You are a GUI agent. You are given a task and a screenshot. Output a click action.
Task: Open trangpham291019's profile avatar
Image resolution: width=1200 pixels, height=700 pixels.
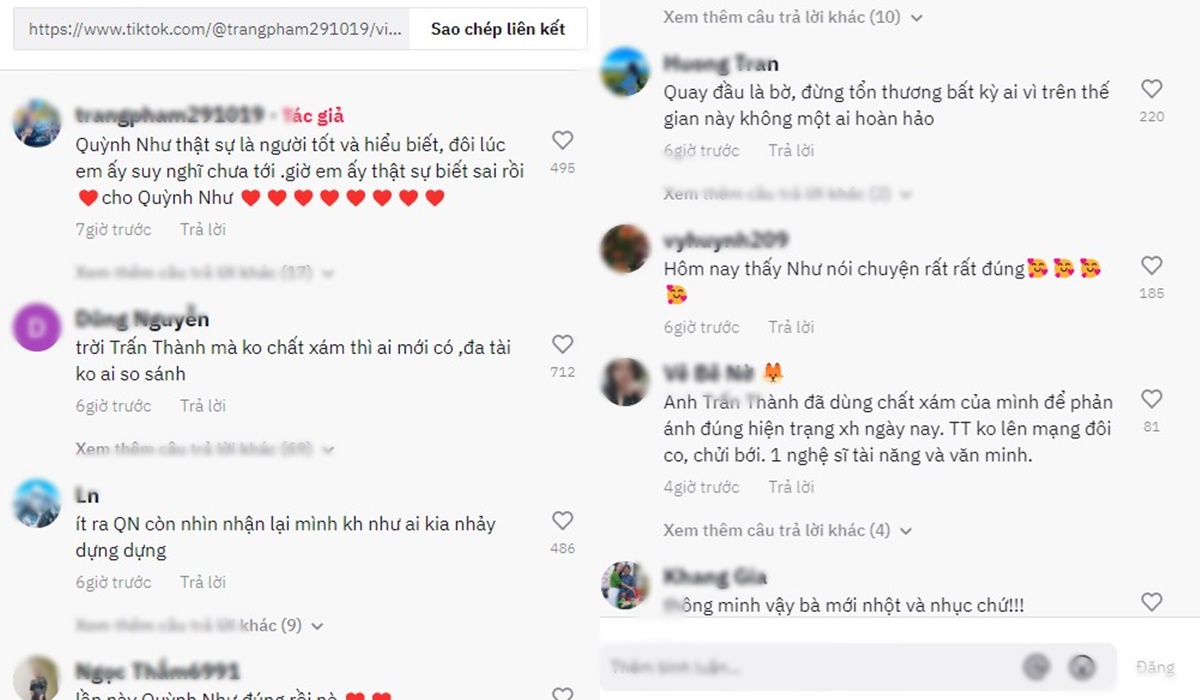(37, 123)
